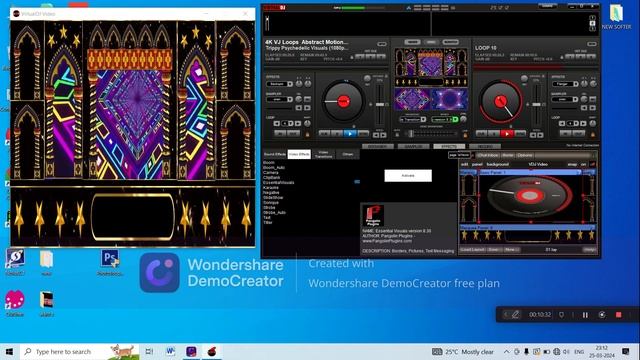The image size is (640, 360).
Task: Switch to Video Effects tab
Action: tap(299, 154)
